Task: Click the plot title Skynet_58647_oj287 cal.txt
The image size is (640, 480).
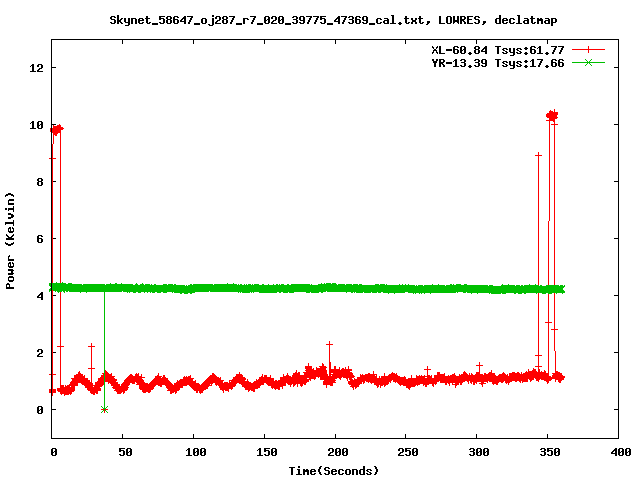Action: tap(333, 20)
